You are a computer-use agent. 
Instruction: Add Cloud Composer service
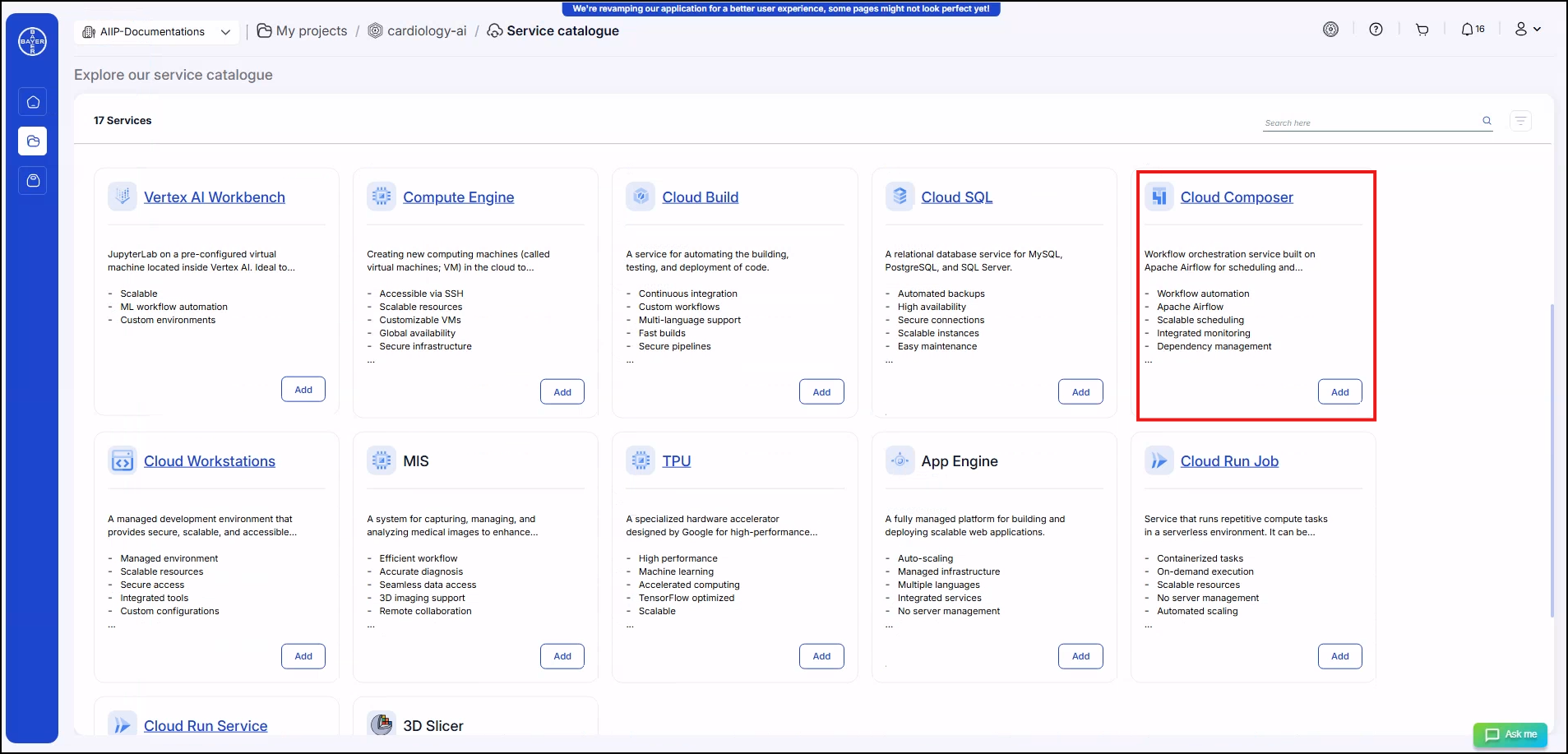(x=1340, y=392)
